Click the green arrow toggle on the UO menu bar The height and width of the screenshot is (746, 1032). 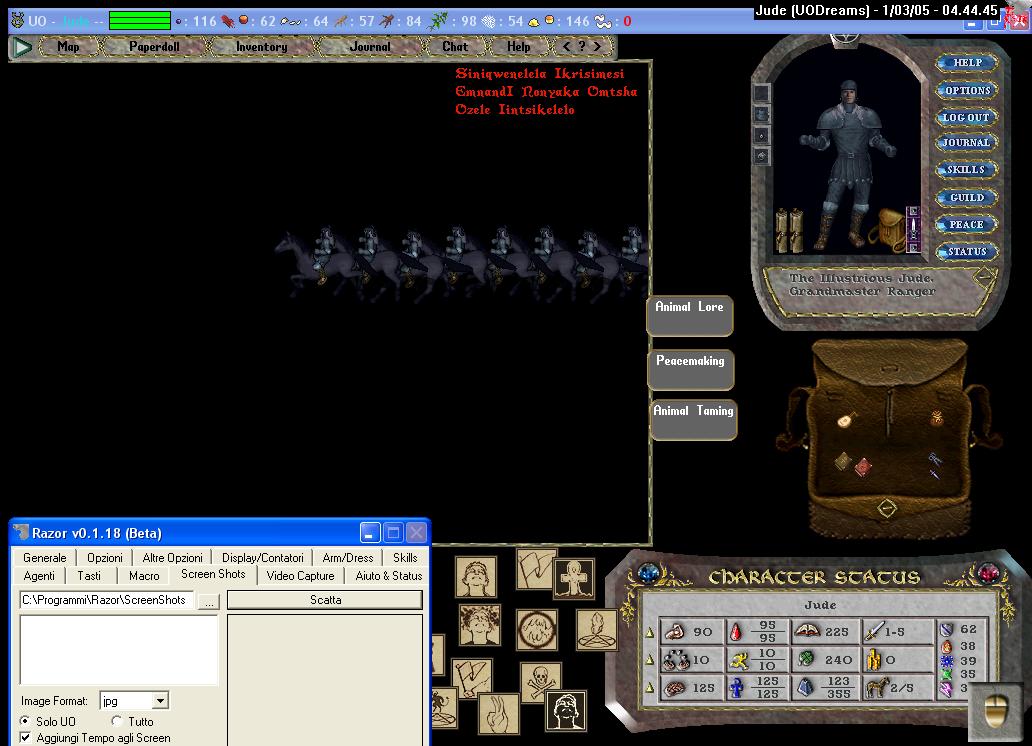tap(22, 47)
